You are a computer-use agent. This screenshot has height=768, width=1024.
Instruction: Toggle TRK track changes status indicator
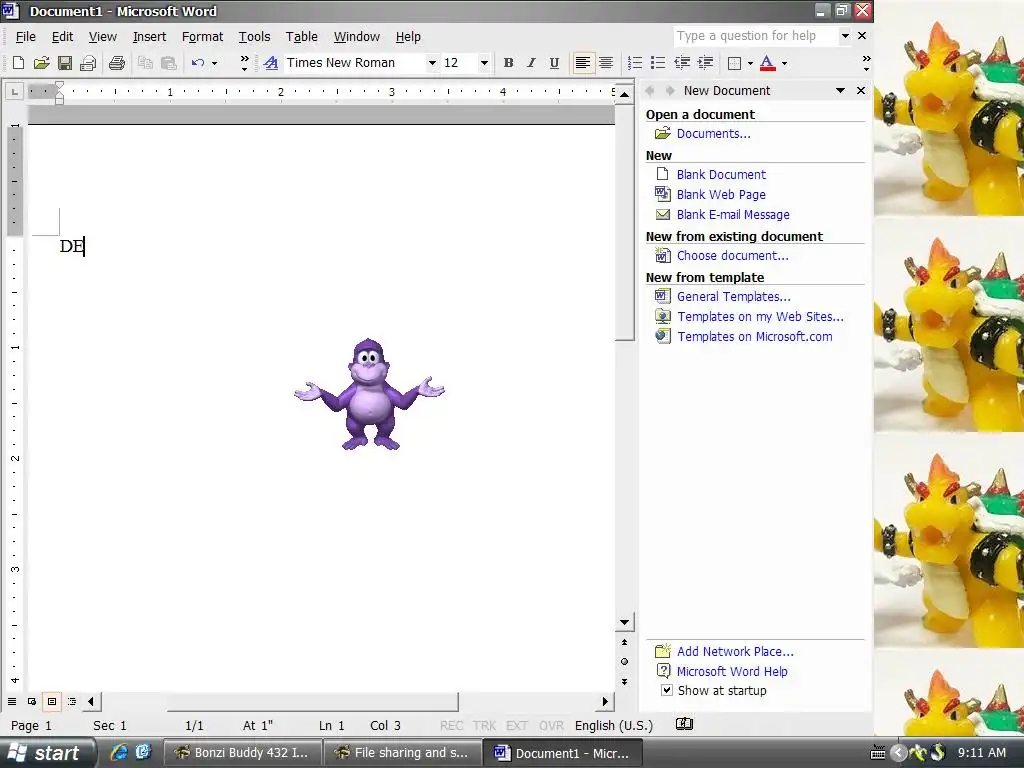pos(484,726)
